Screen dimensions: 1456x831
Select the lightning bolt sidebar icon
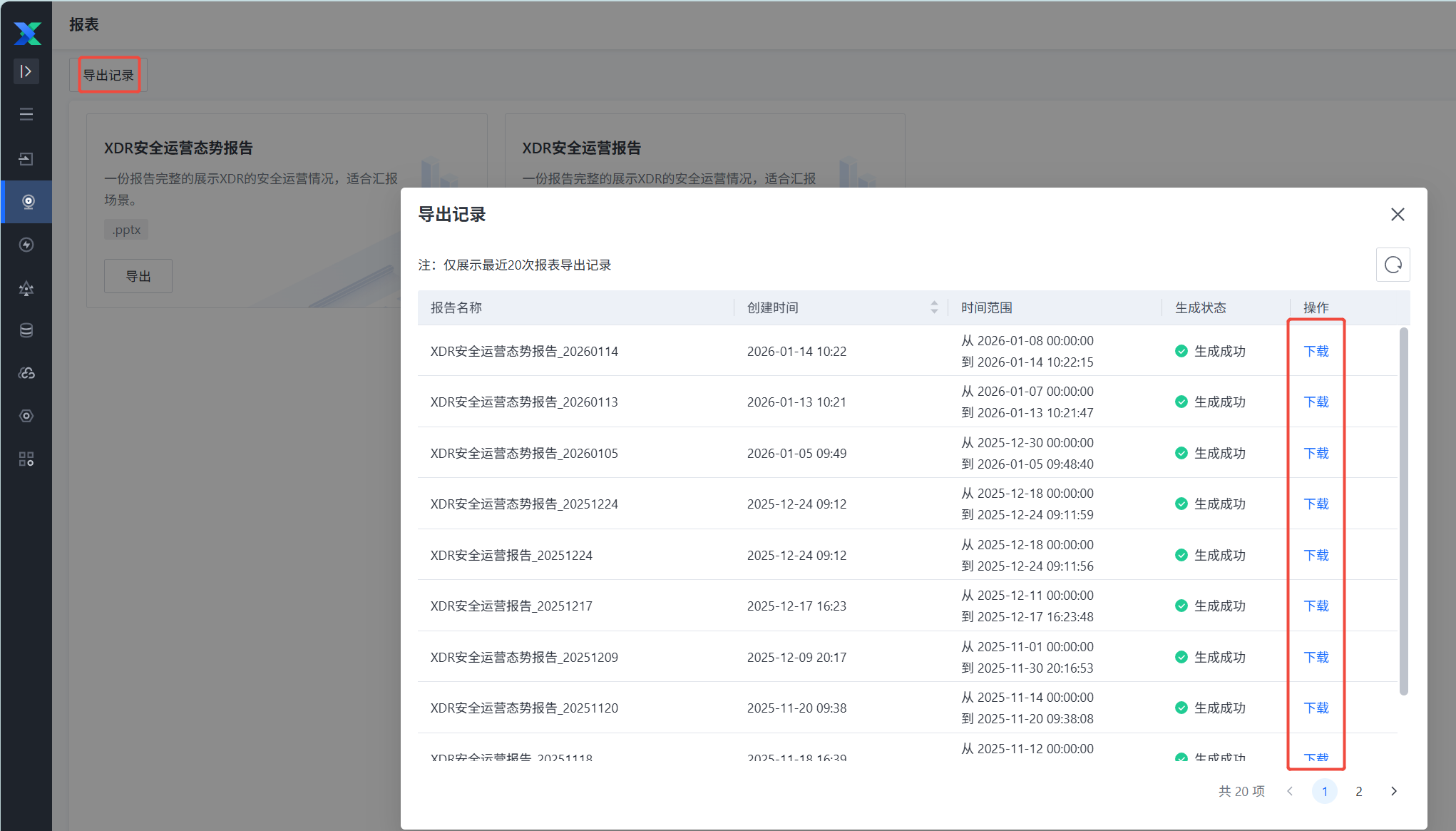(x=26, y=245)
